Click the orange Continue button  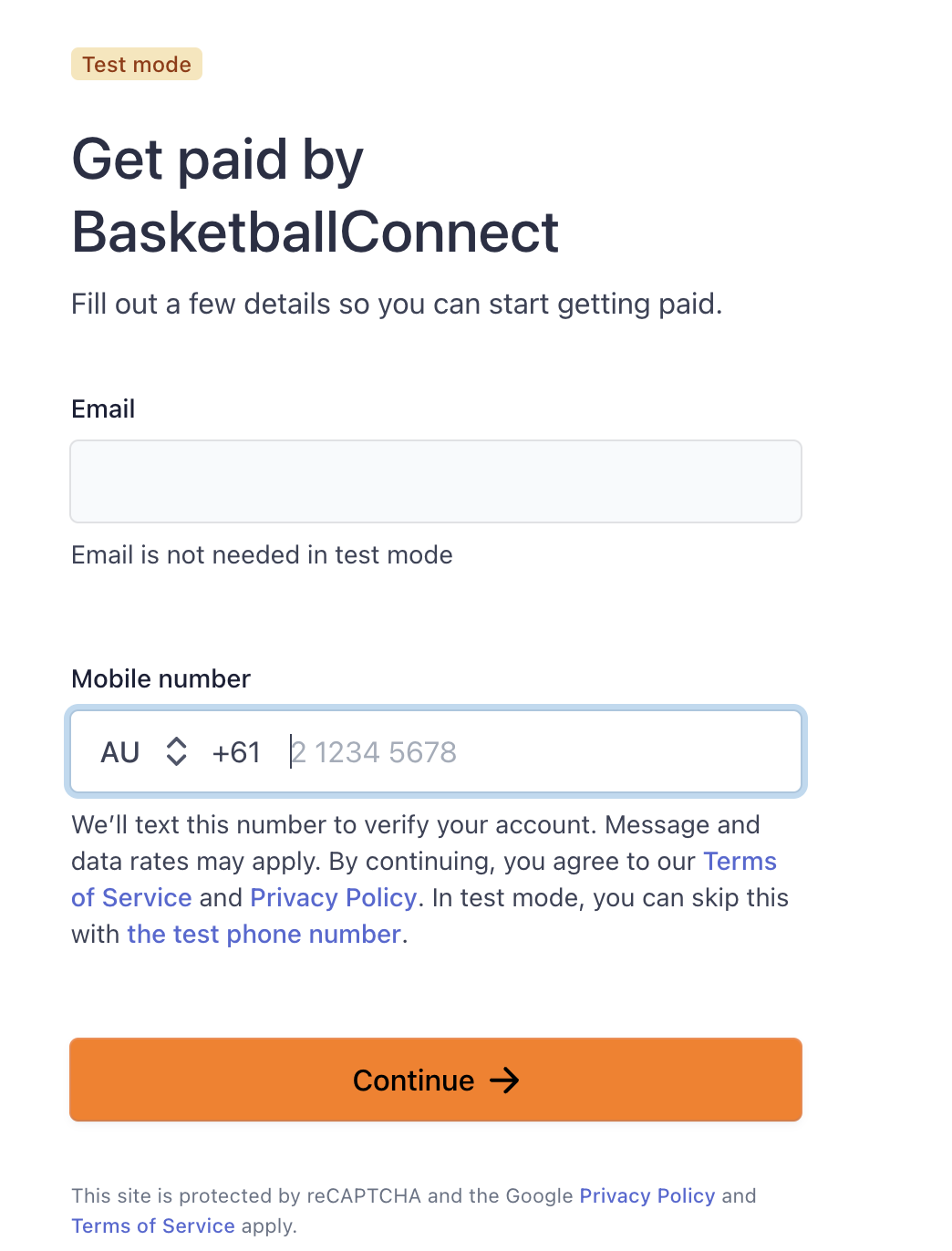point(436,1080)
